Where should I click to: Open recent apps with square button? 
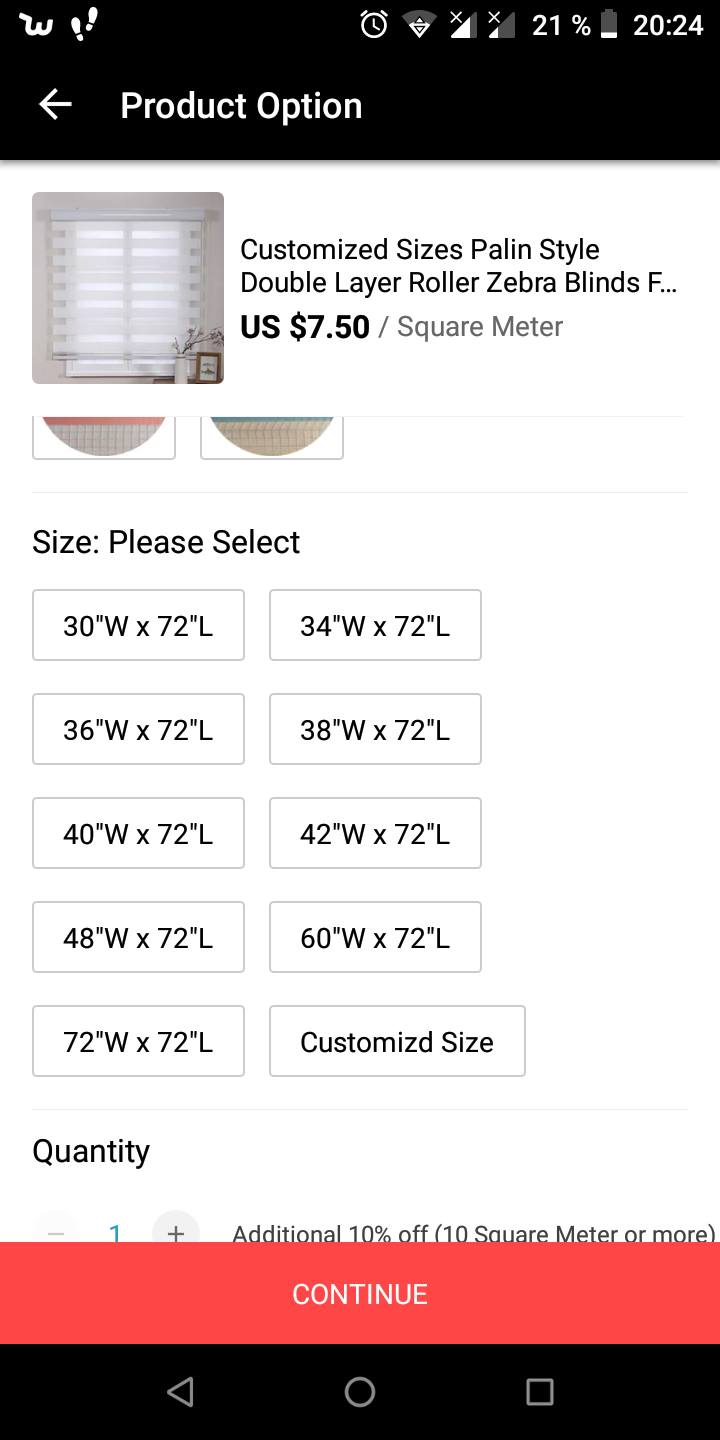coord(539,1391)
